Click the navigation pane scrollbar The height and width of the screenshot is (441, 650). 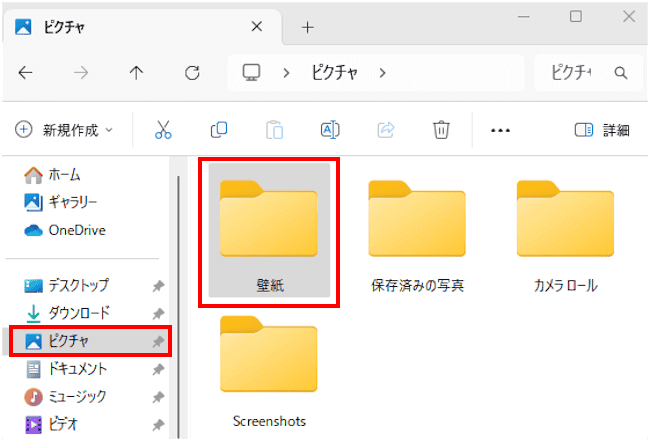coord(178,307)
